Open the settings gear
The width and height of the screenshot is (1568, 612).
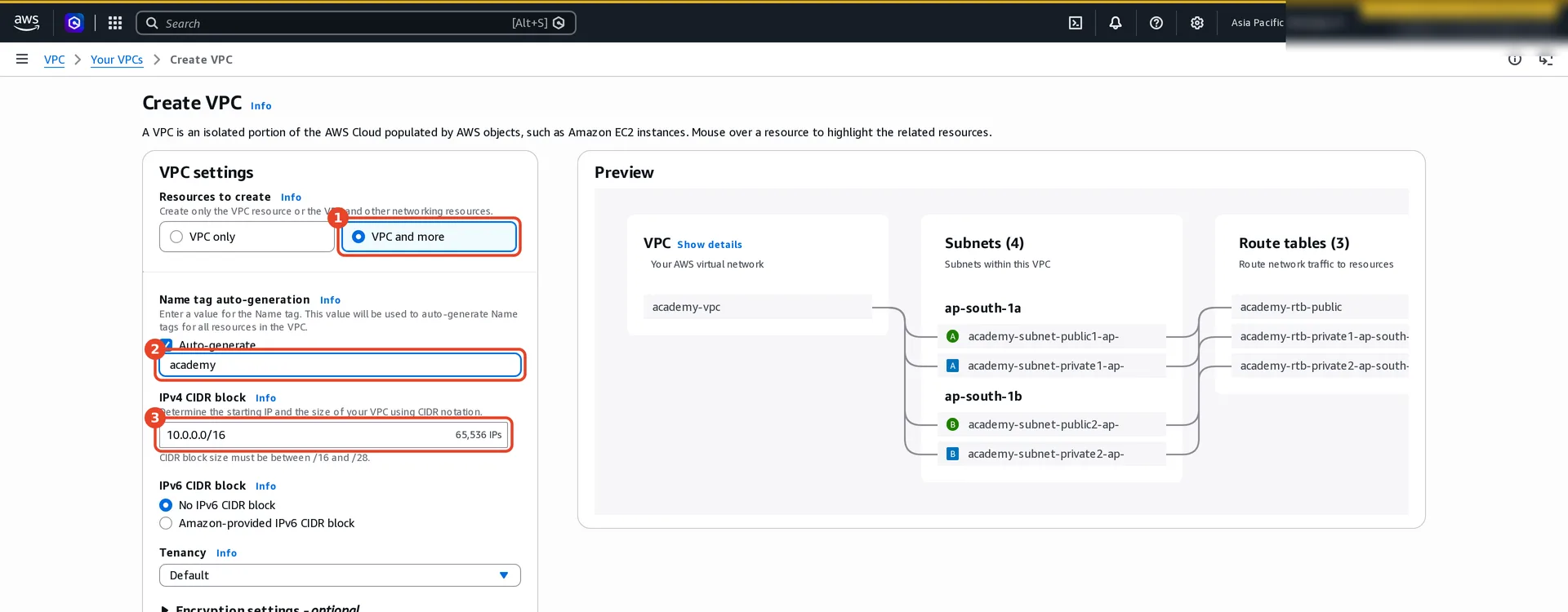[1197, 23]
